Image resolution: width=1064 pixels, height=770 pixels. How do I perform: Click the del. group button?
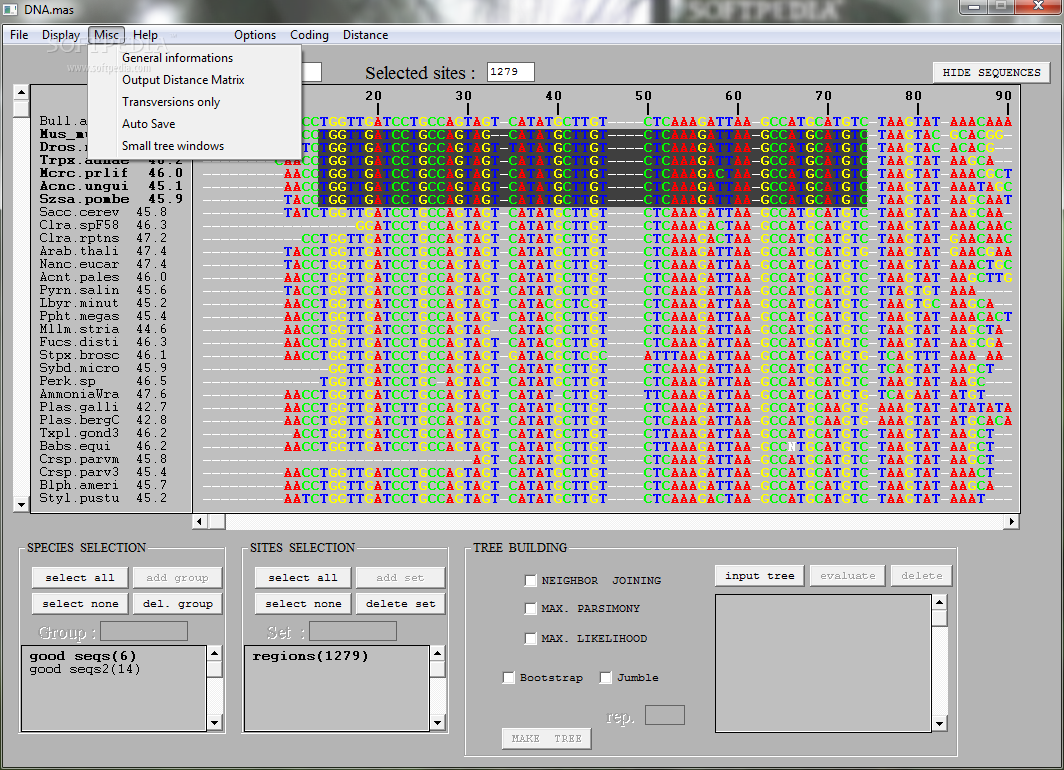tap(177, 603)
